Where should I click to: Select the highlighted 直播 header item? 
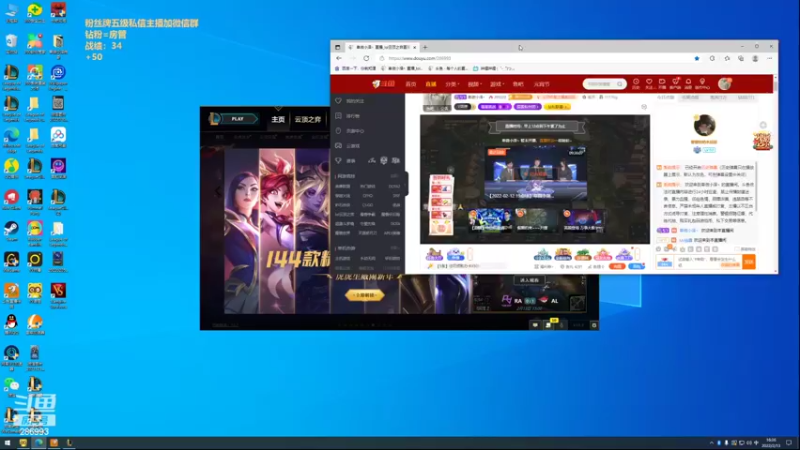tap(431, 84)
